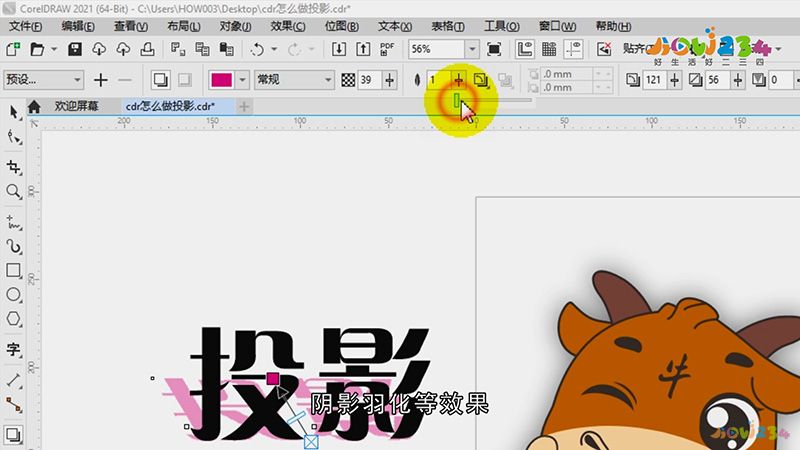Select the Polygon tool

13,319
